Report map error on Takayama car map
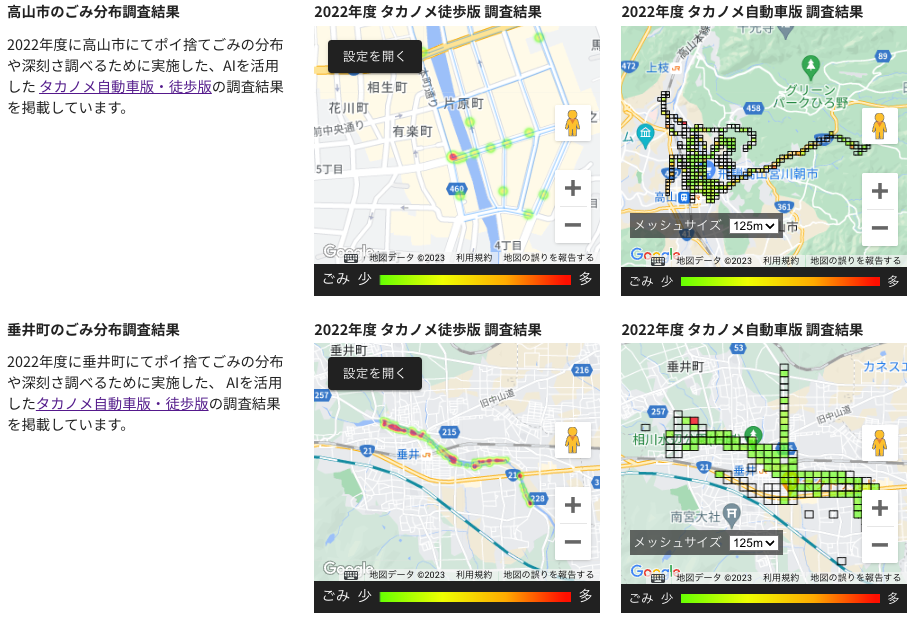 856,261
